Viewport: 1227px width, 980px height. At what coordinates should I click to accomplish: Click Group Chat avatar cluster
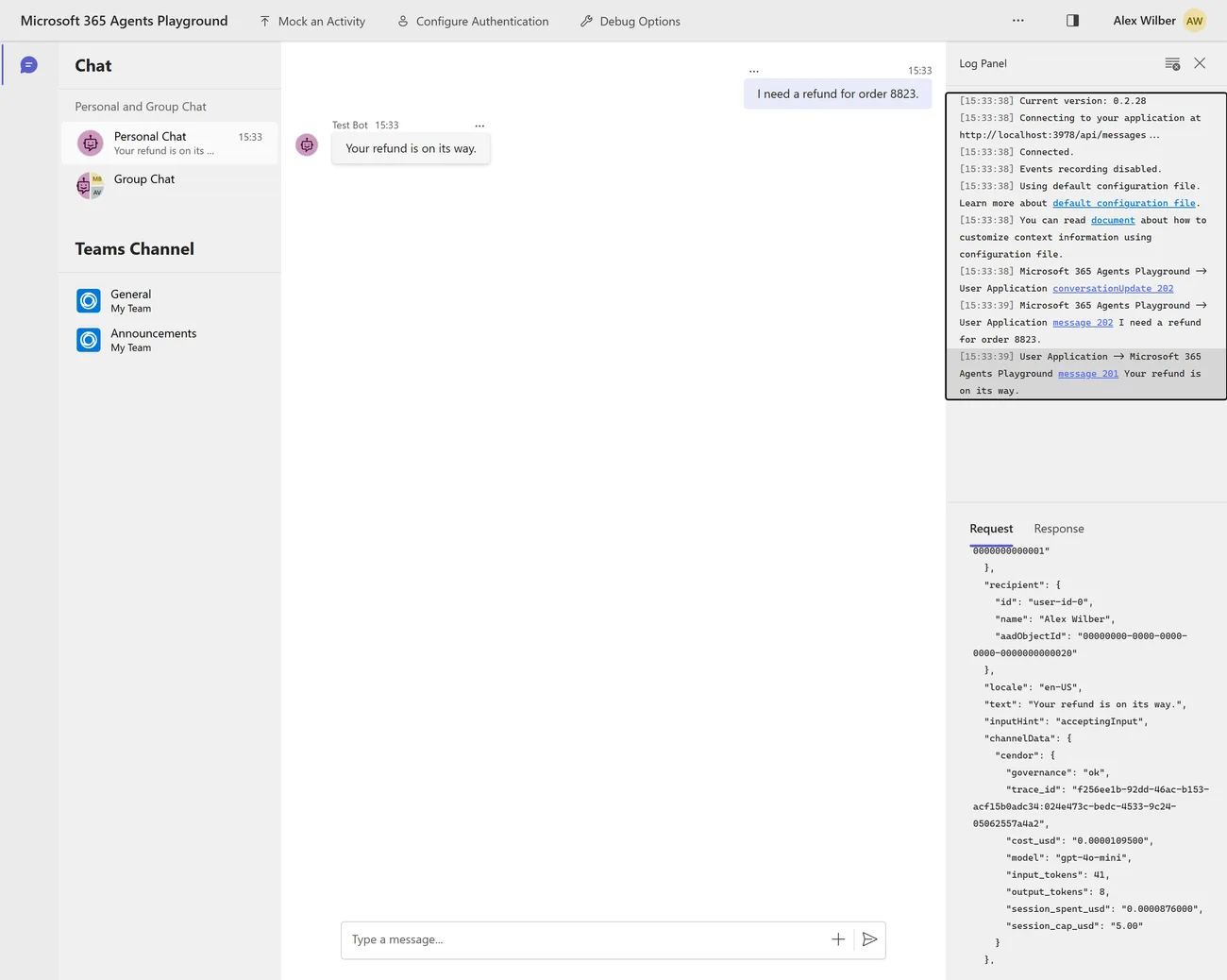click(90, 185)
